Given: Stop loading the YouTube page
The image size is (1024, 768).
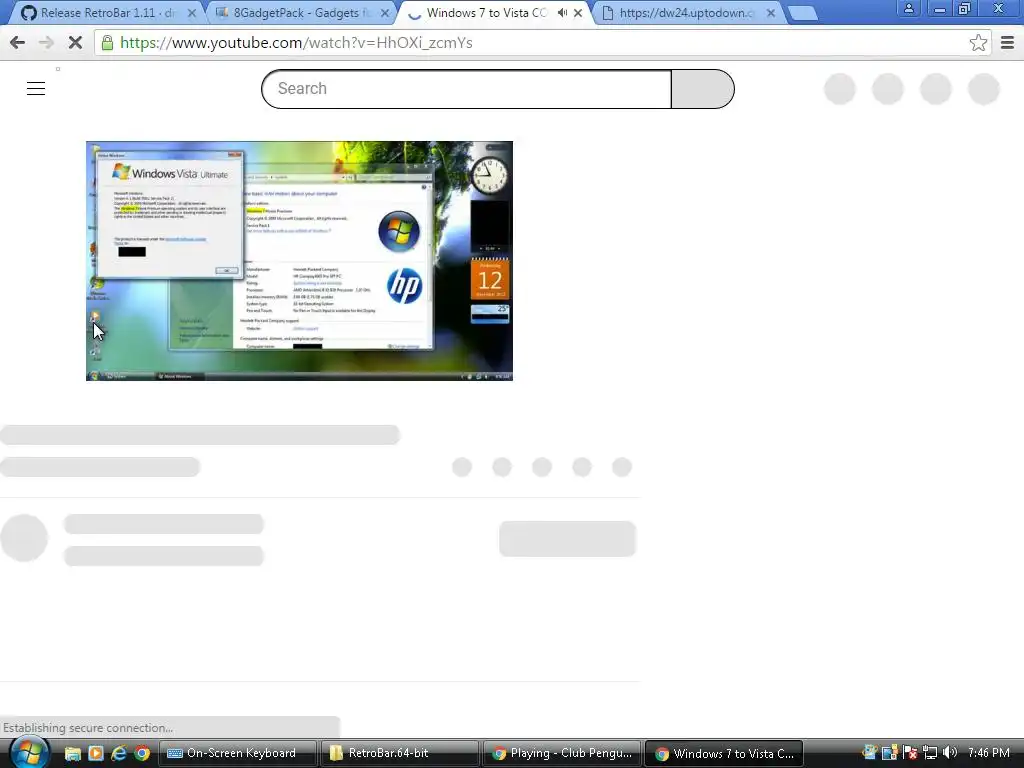Looking at the screenshot, I should pyautogui.click(x=75, y=43).
